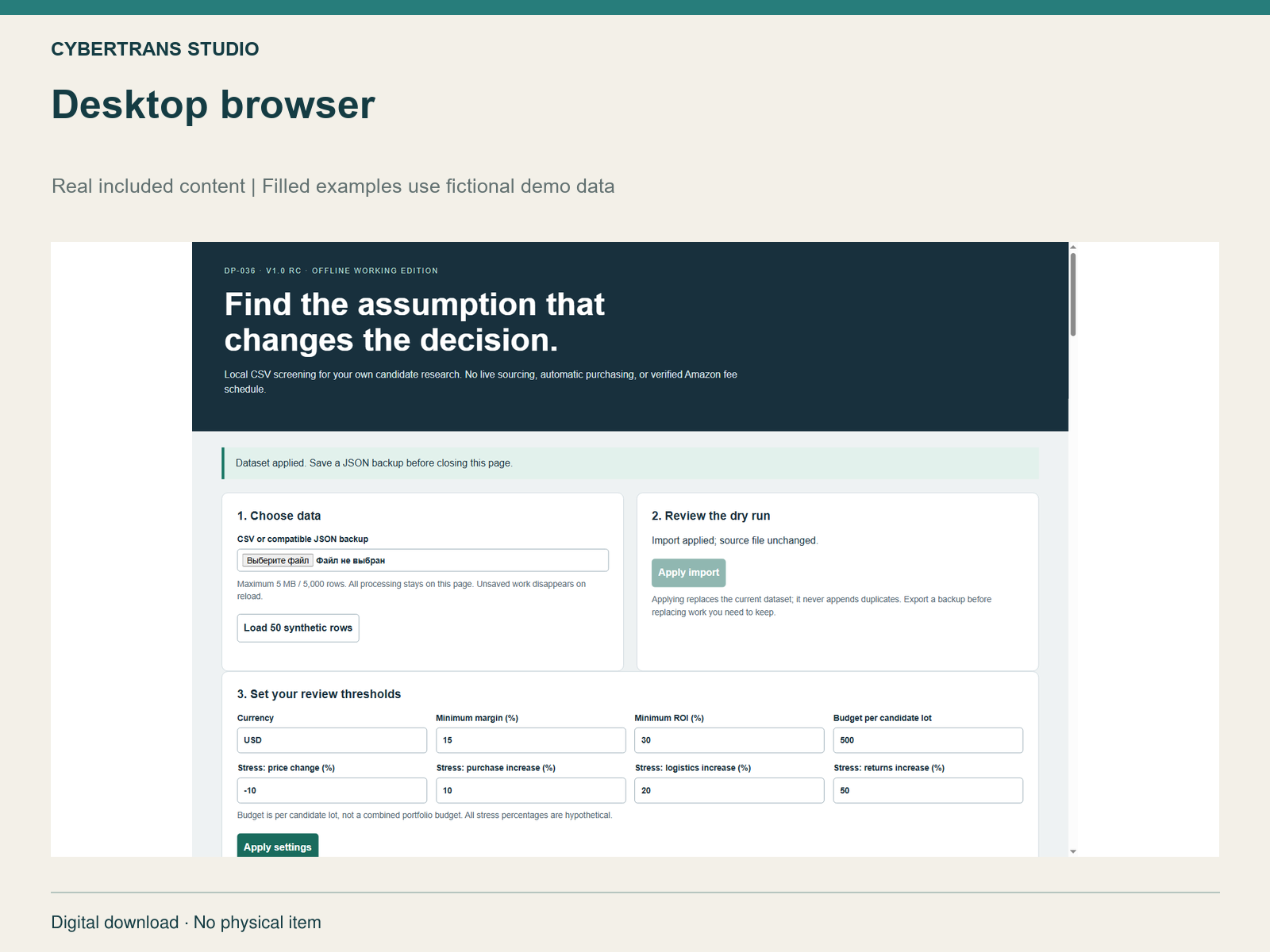Click the Minimum margin (%) field
Viewport: 1270px width, 952px height.
pos(530,740)
